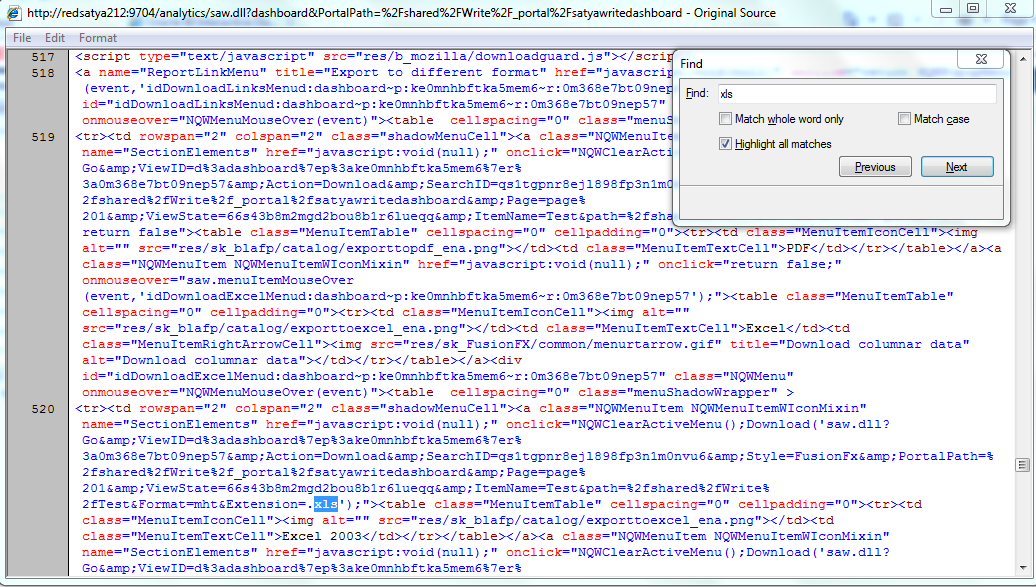Close the Original Source window
1036x587 pixels.
[1010, 9]
